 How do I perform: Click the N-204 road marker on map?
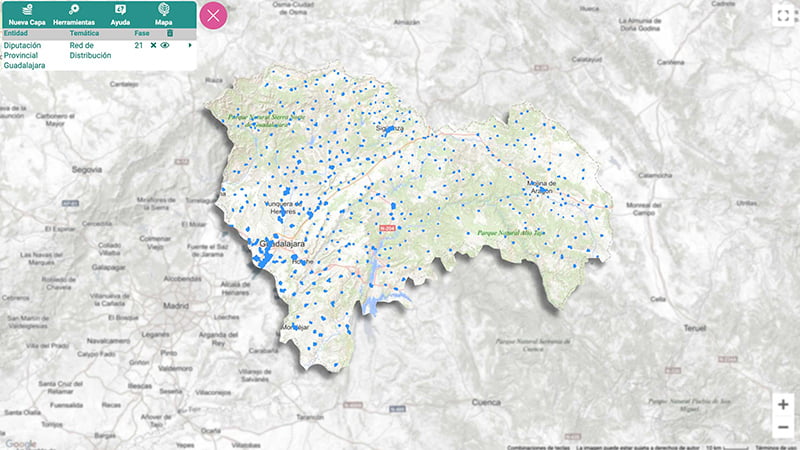tap(387, 228)
